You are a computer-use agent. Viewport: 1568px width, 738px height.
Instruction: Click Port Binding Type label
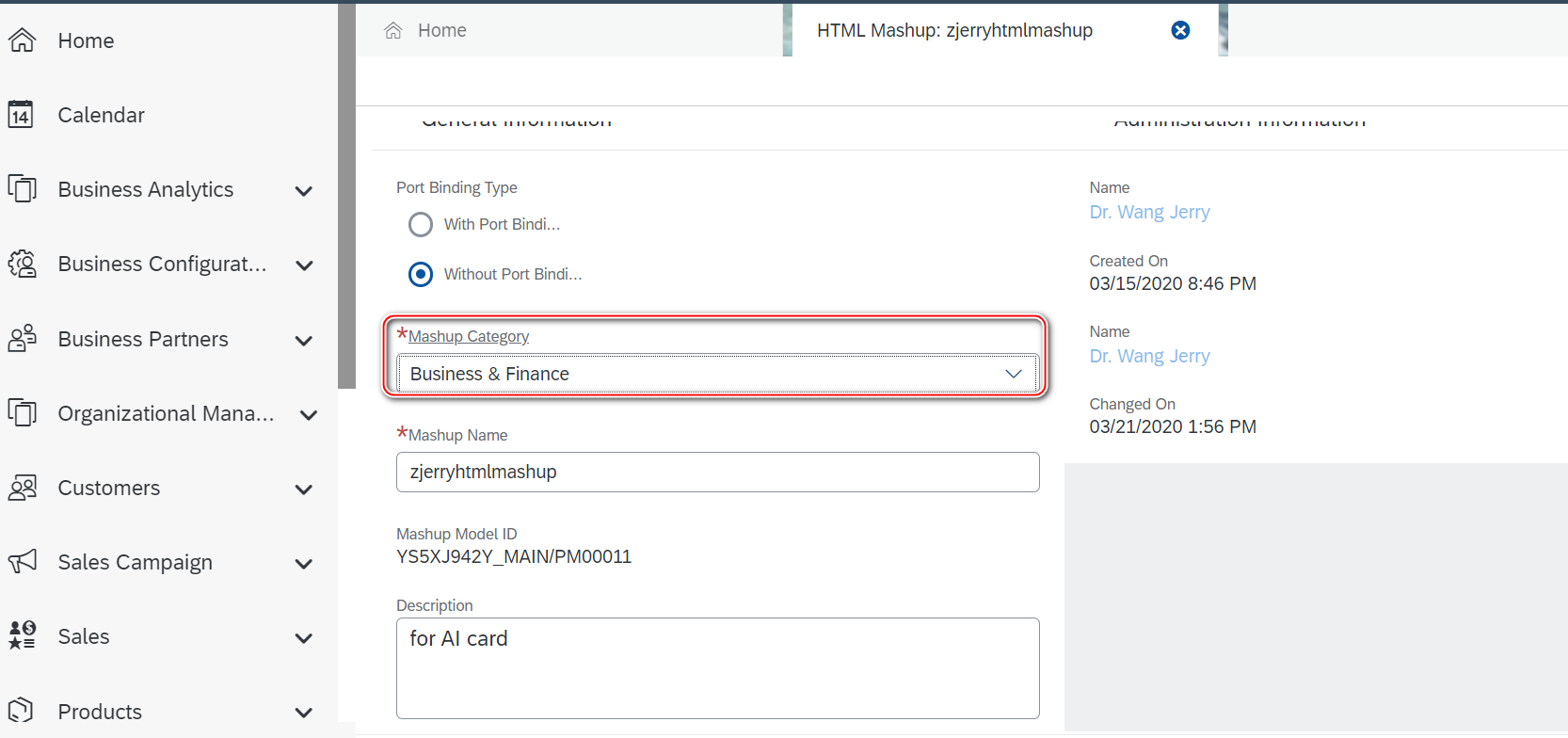[456, 187]
